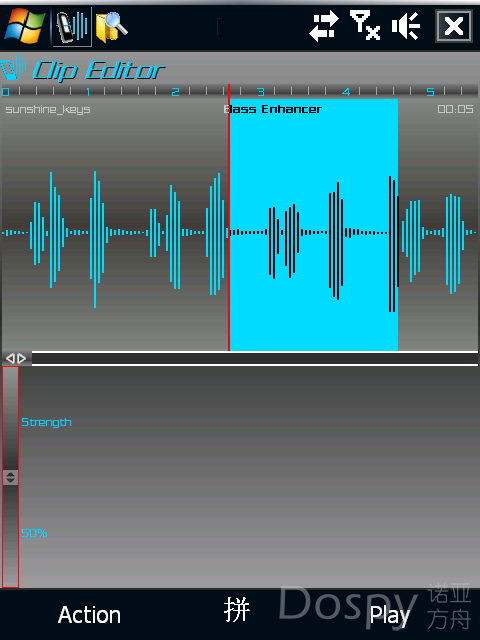Click lower part of the Strength slider track
480x640 pixels.
[x=10, y=536]
